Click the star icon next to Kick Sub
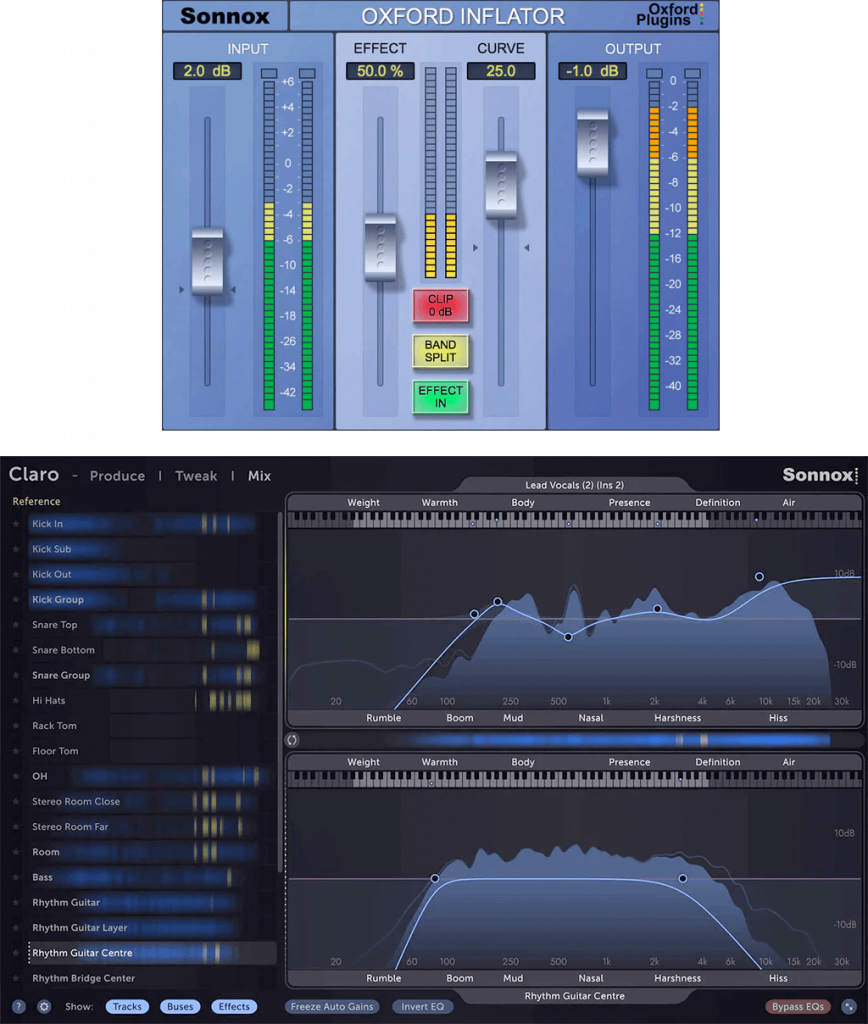Viewport: 868px width, 1024px height. pyautogui.click(x=16, y=549)
